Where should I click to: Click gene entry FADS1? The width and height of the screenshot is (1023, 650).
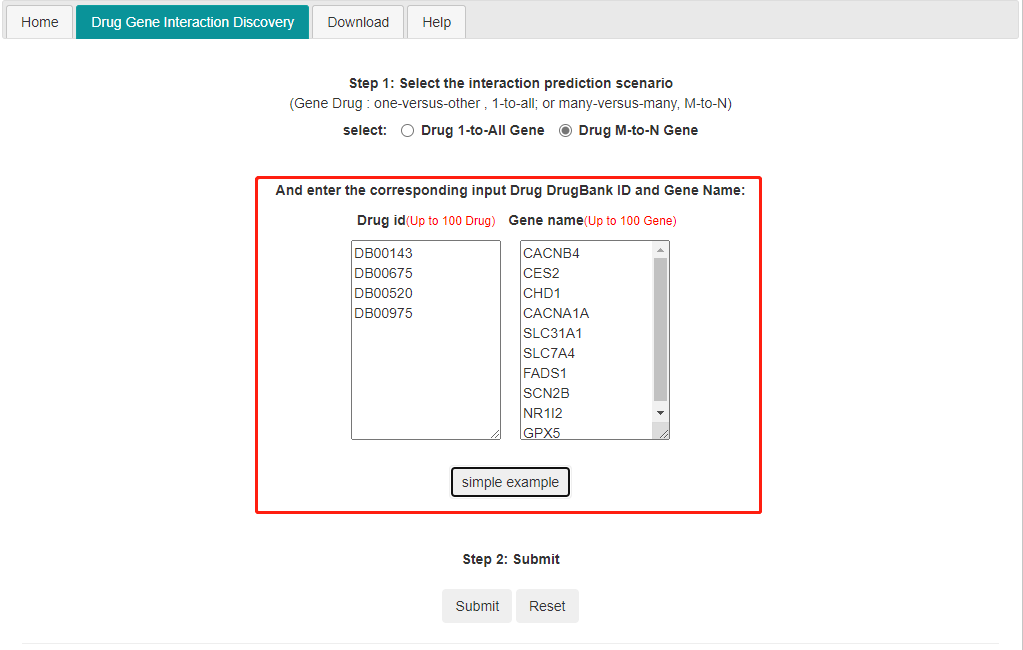[545, 373]
